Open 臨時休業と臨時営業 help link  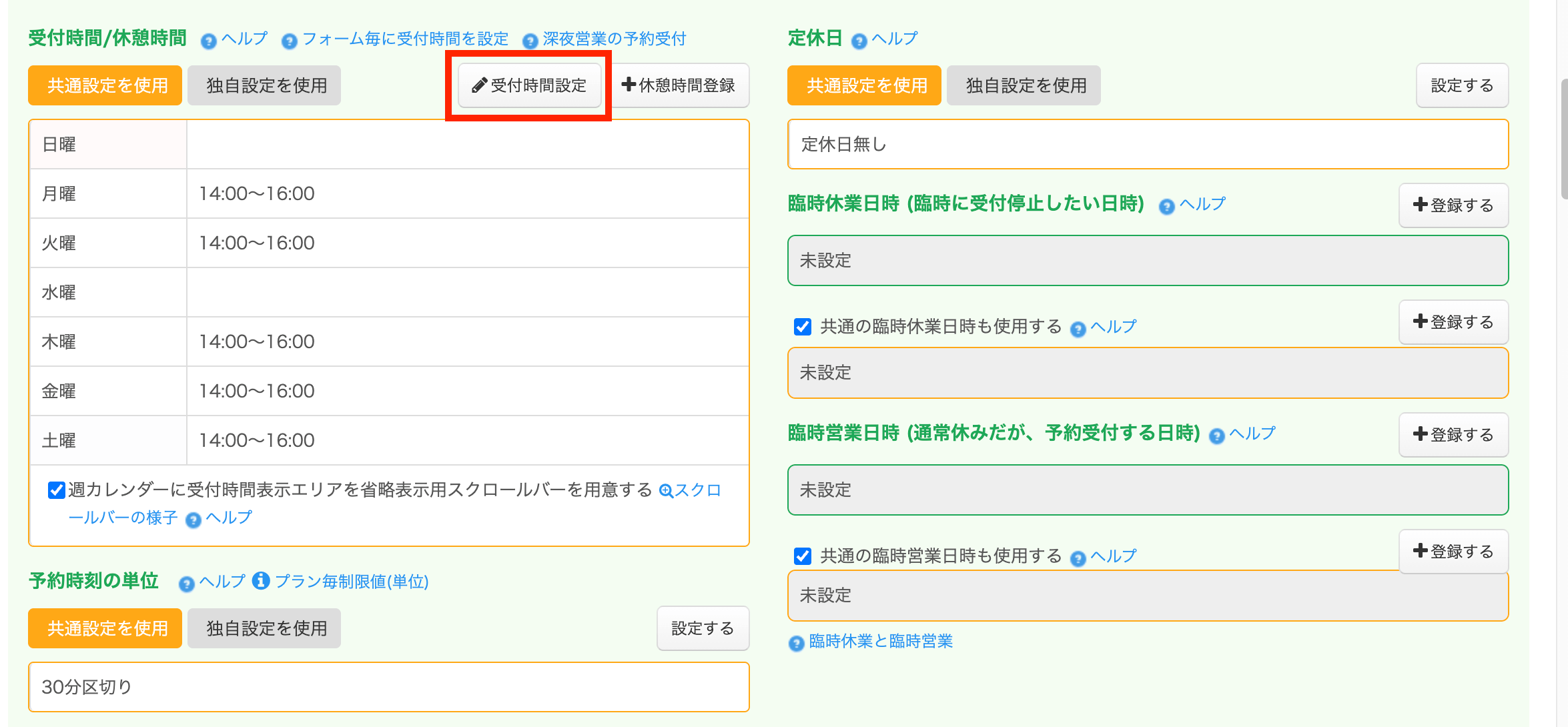pos(880,641)
